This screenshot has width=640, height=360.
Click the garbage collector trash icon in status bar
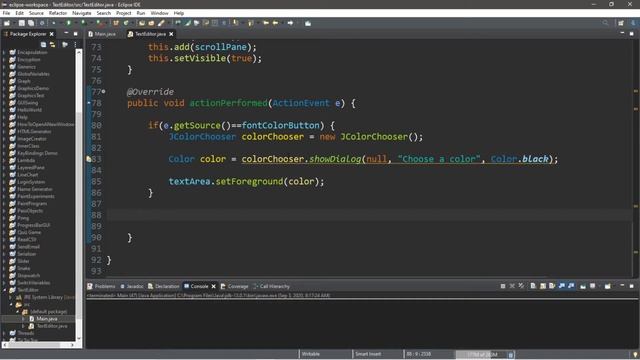tap(510, 355)
